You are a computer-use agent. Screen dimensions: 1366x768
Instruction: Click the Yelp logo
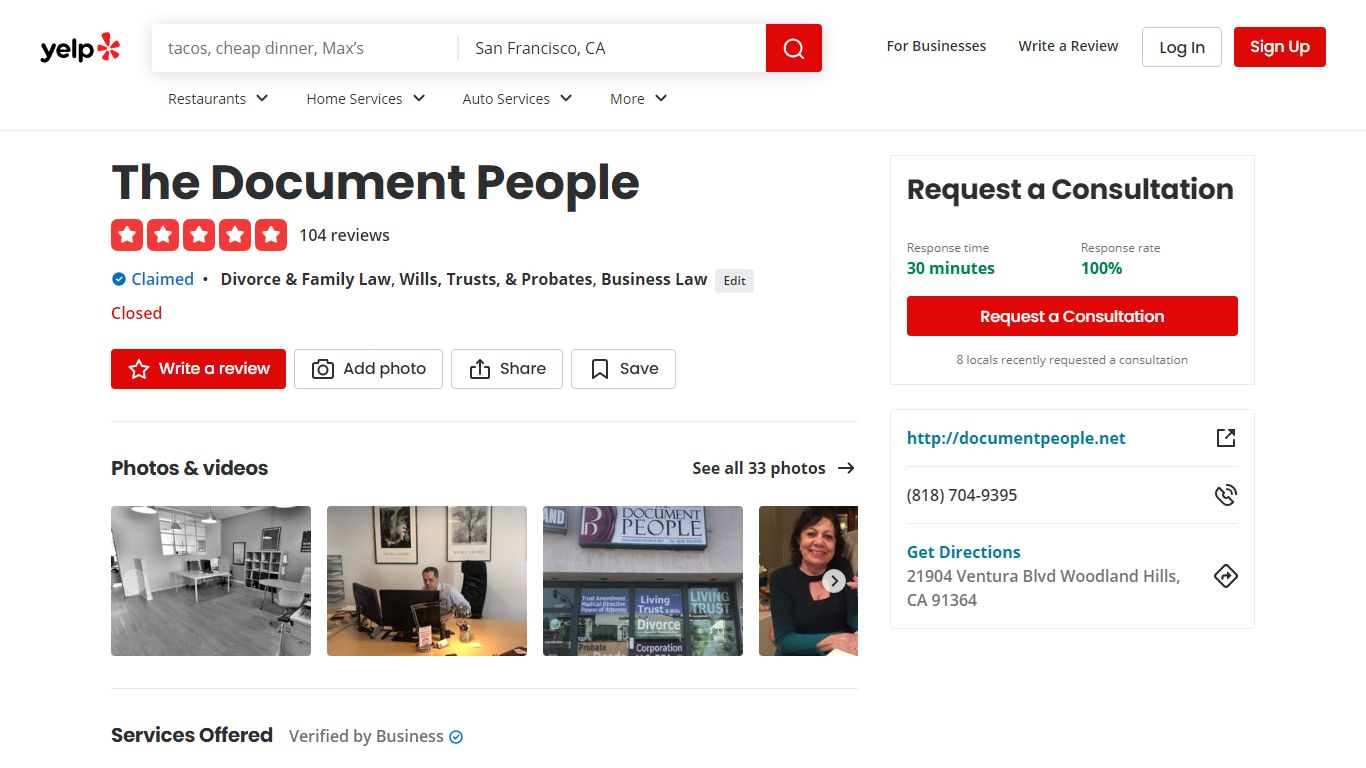click(80, 48)
